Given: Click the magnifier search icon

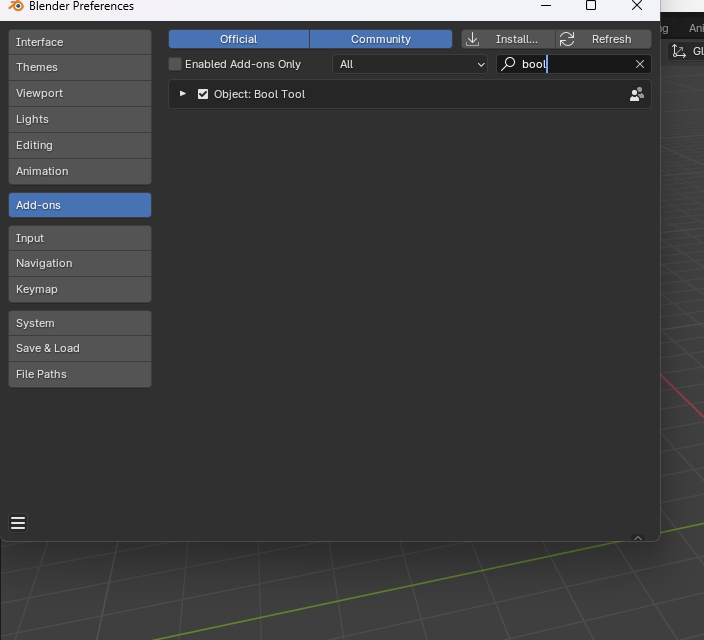Looking at the screenshot, I should click(x=508, y=64).
